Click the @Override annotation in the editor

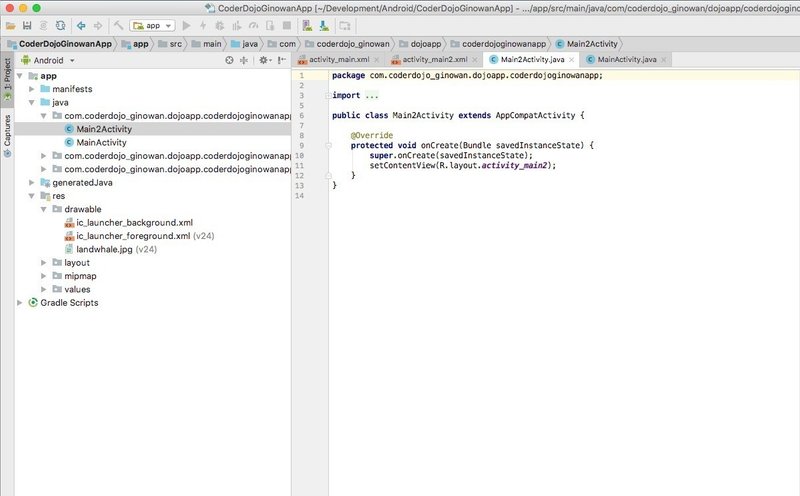pos(372,135)
